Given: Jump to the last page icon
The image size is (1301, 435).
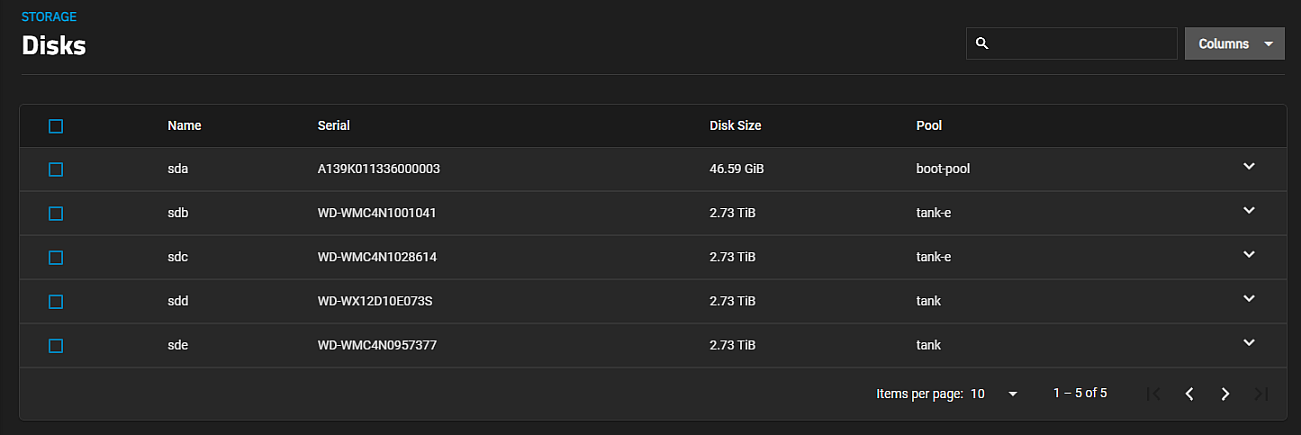Looking at the screenshot, I should (x=1261, y=394).
